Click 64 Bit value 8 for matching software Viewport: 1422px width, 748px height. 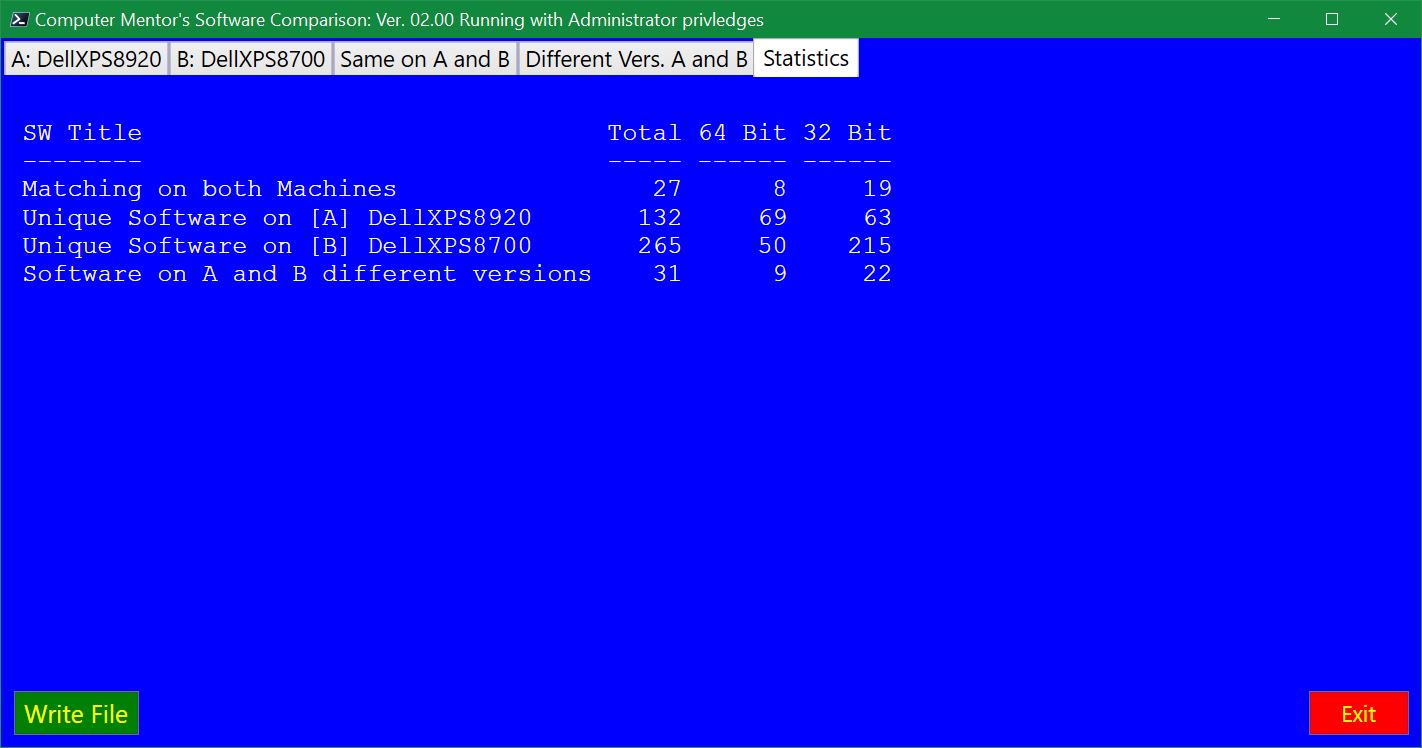779,189
